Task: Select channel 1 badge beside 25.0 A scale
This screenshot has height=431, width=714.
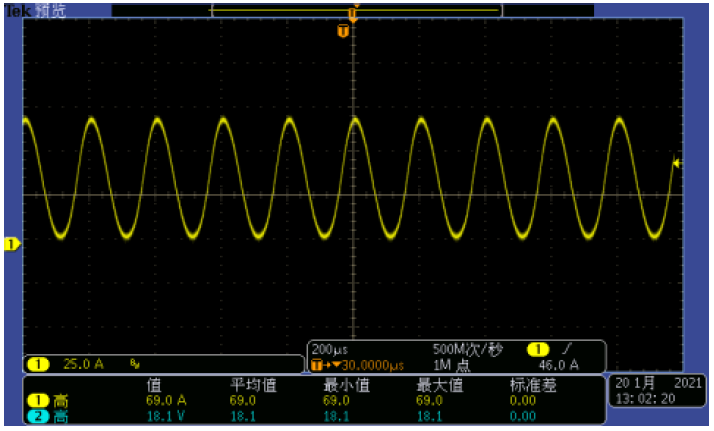Action: (x=38, y=365)
